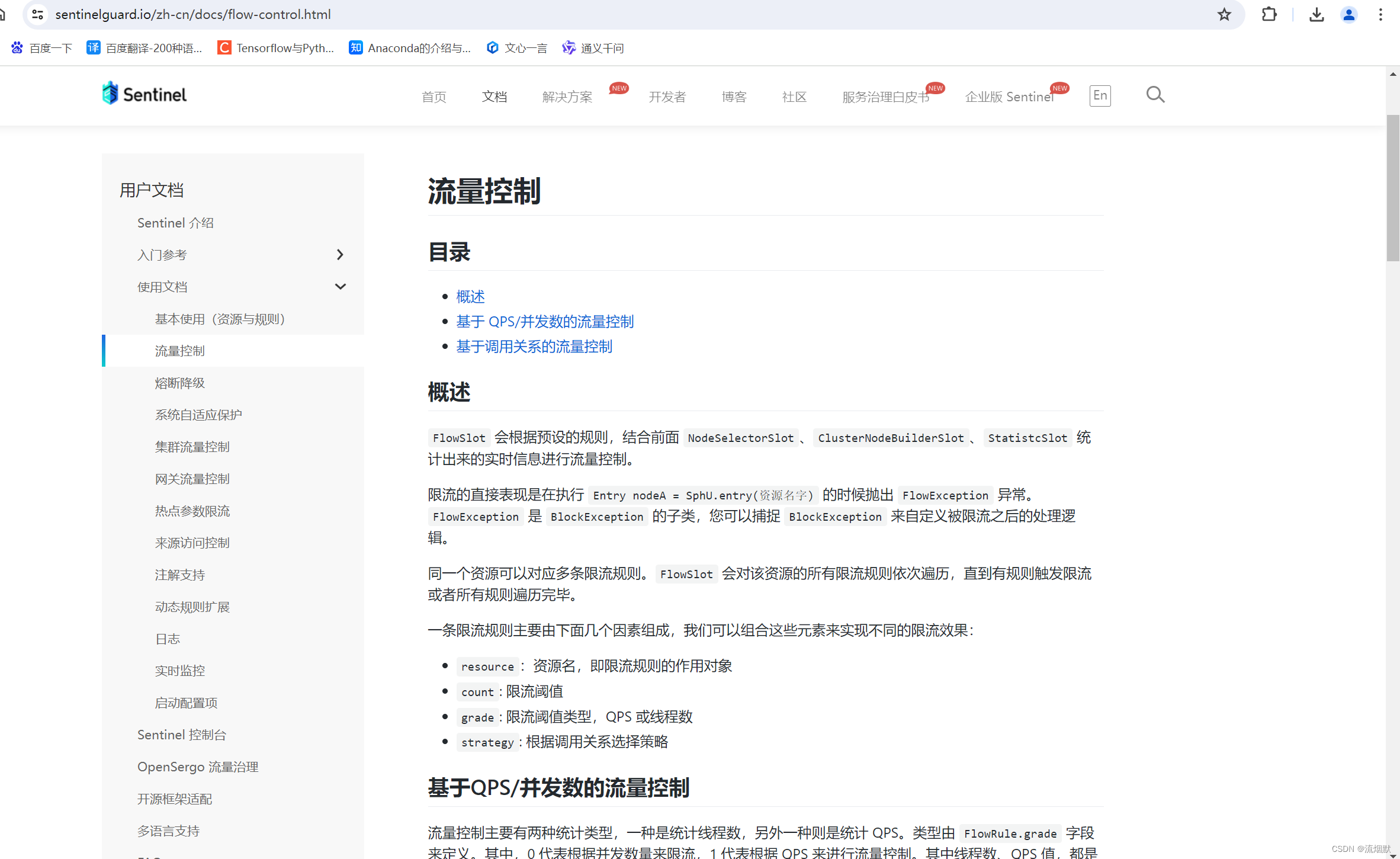This screenshot has height=859, width=1400.
Task: Open the 通义千问 bookmark
Action: (x=593, y=48)
